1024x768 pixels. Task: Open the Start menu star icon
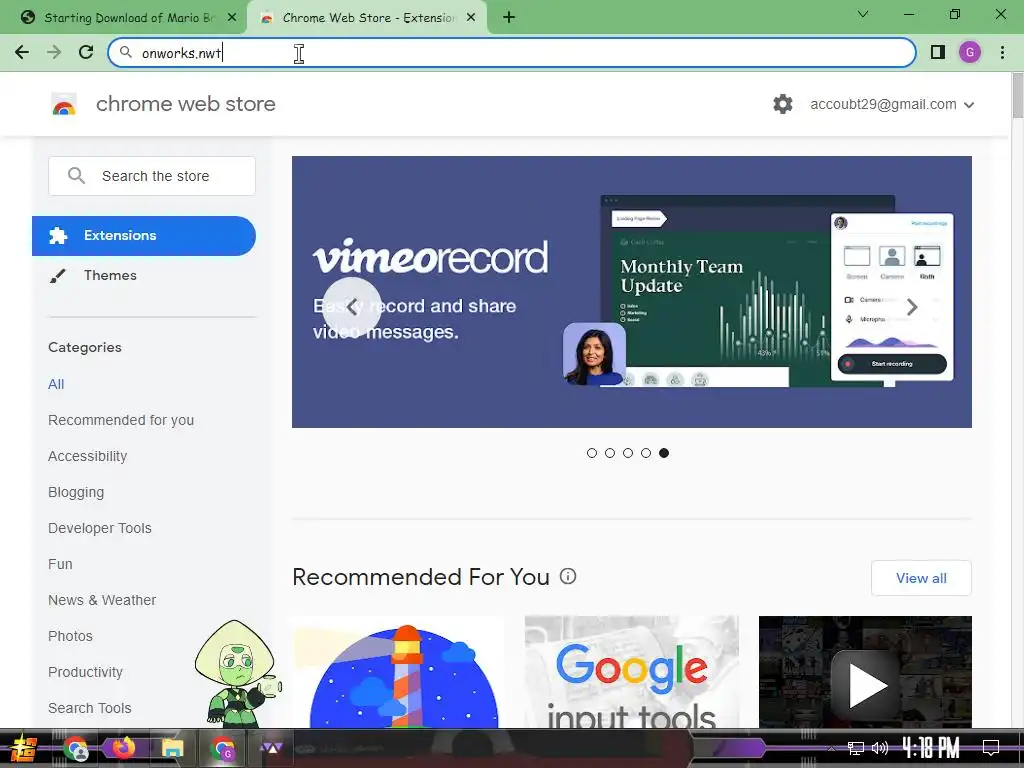pos(23,748)
